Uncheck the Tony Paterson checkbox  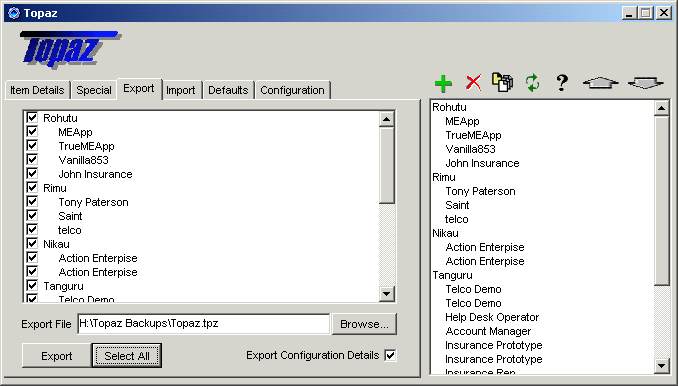[x=32, y=201]
